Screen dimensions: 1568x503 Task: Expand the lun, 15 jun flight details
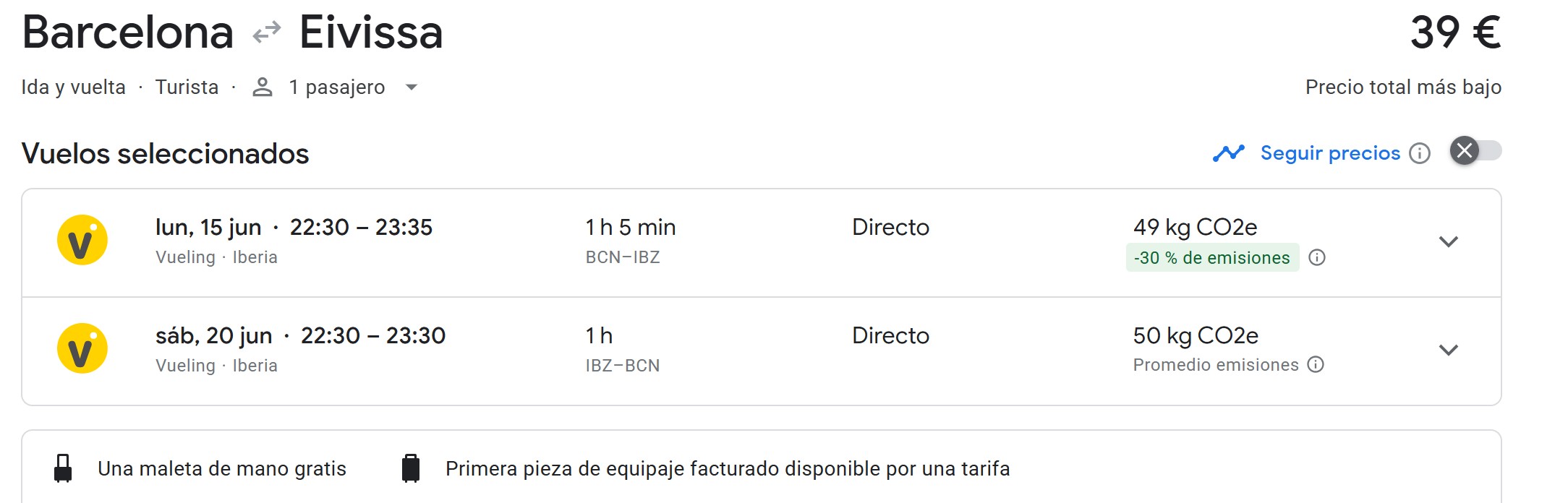tap(1448, 241)
